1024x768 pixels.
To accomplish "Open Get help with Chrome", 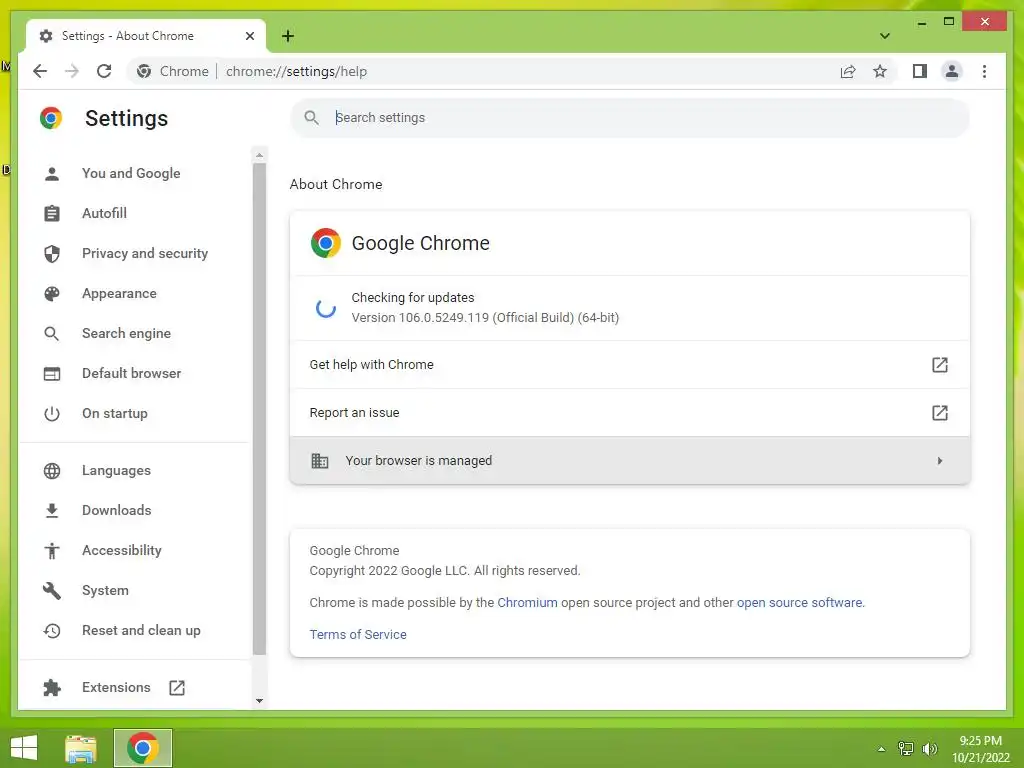I will (x=630, y=364).
